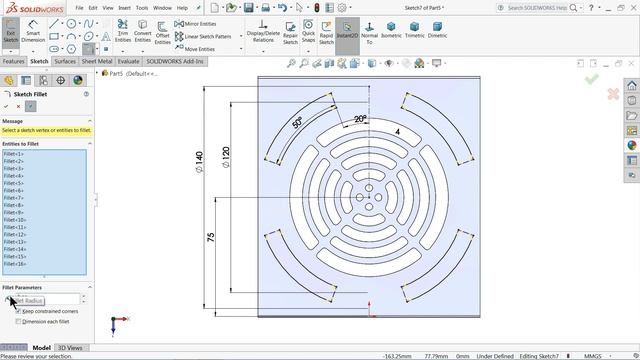The width and height of the screenshot is (640, 360).
Task: Collapse the Fillet Parameters section
Action: [90, 287]
